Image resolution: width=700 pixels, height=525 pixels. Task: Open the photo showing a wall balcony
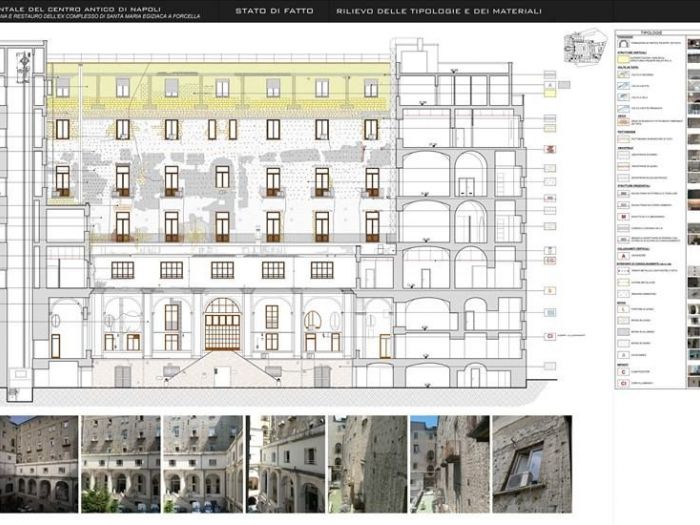click(450, 464)
